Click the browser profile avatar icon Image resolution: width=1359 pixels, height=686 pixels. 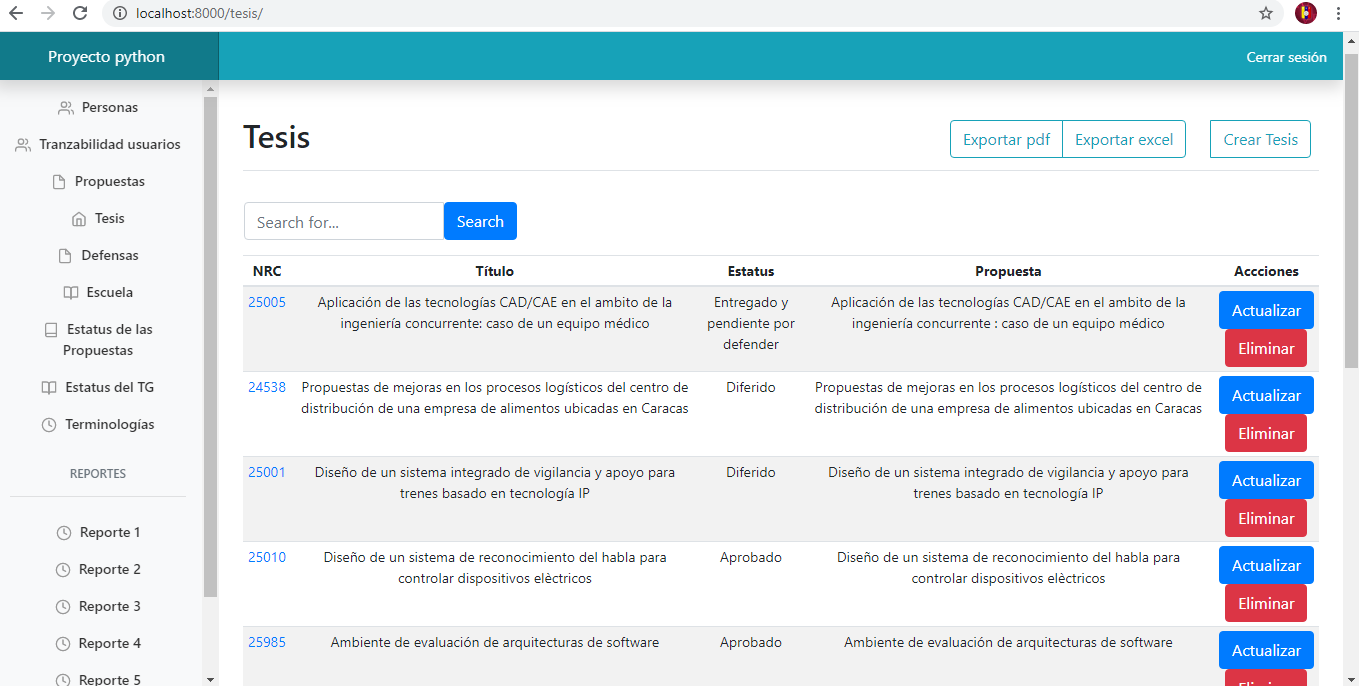click(x=1305, y=13)
